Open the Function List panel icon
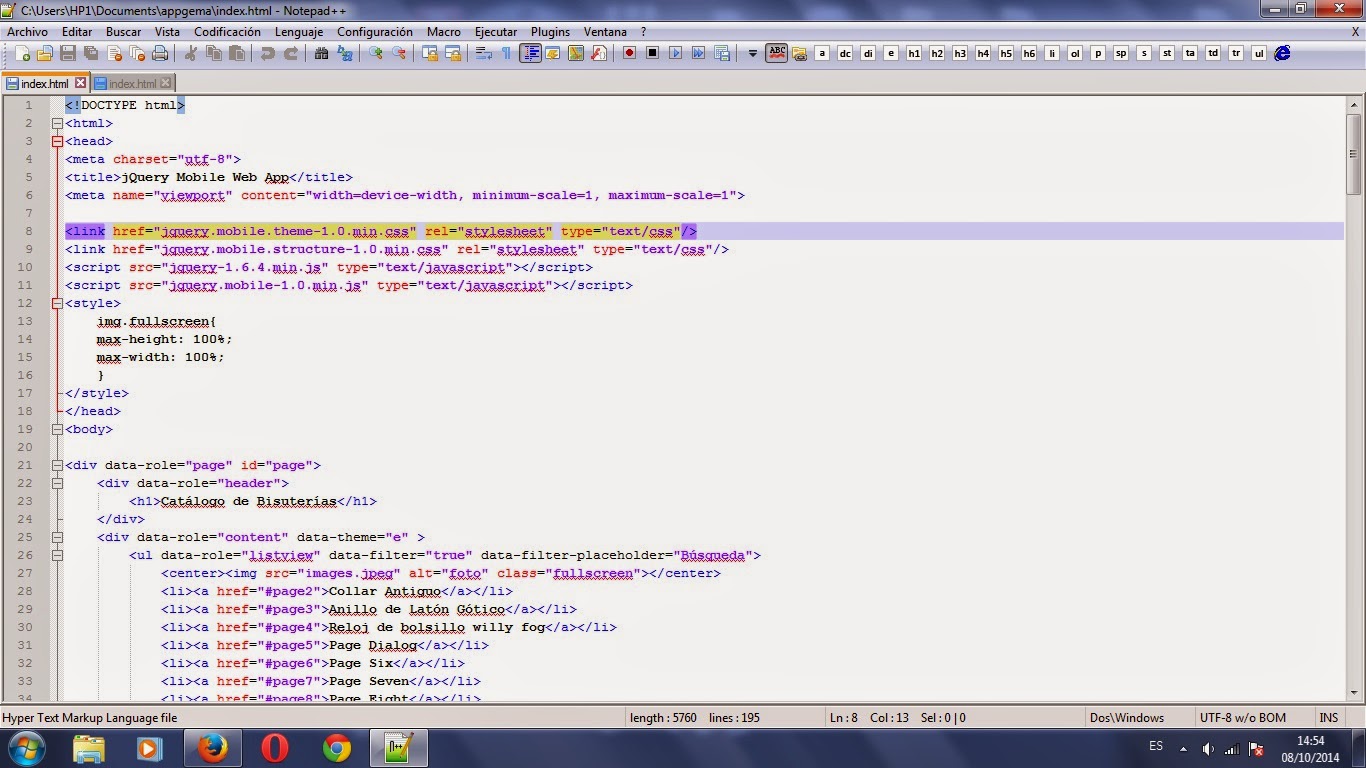Screen dimensions: 1366x768 599,53
